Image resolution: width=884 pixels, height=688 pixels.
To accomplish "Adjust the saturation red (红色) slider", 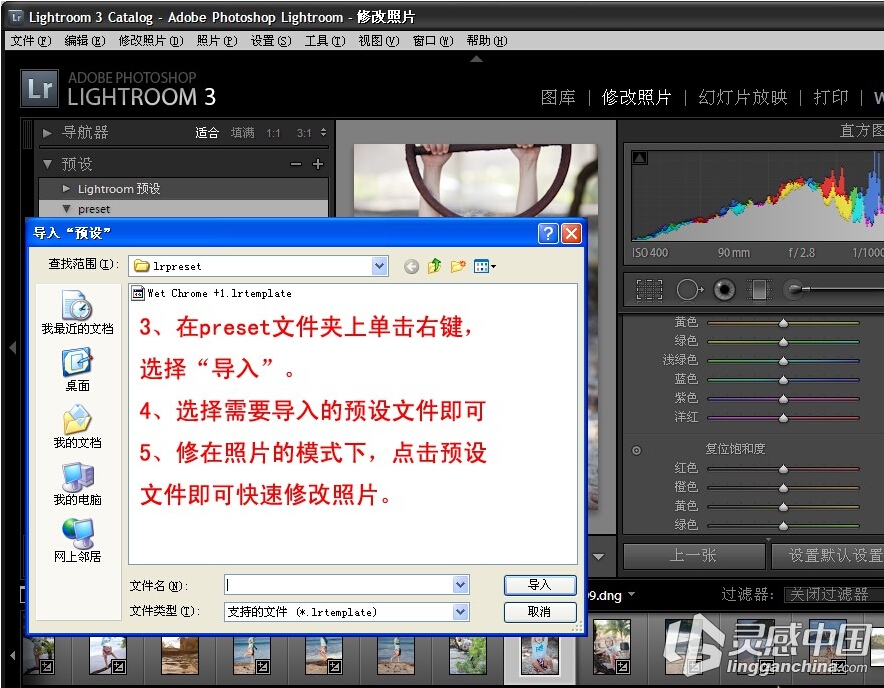I will pos(783,469).
